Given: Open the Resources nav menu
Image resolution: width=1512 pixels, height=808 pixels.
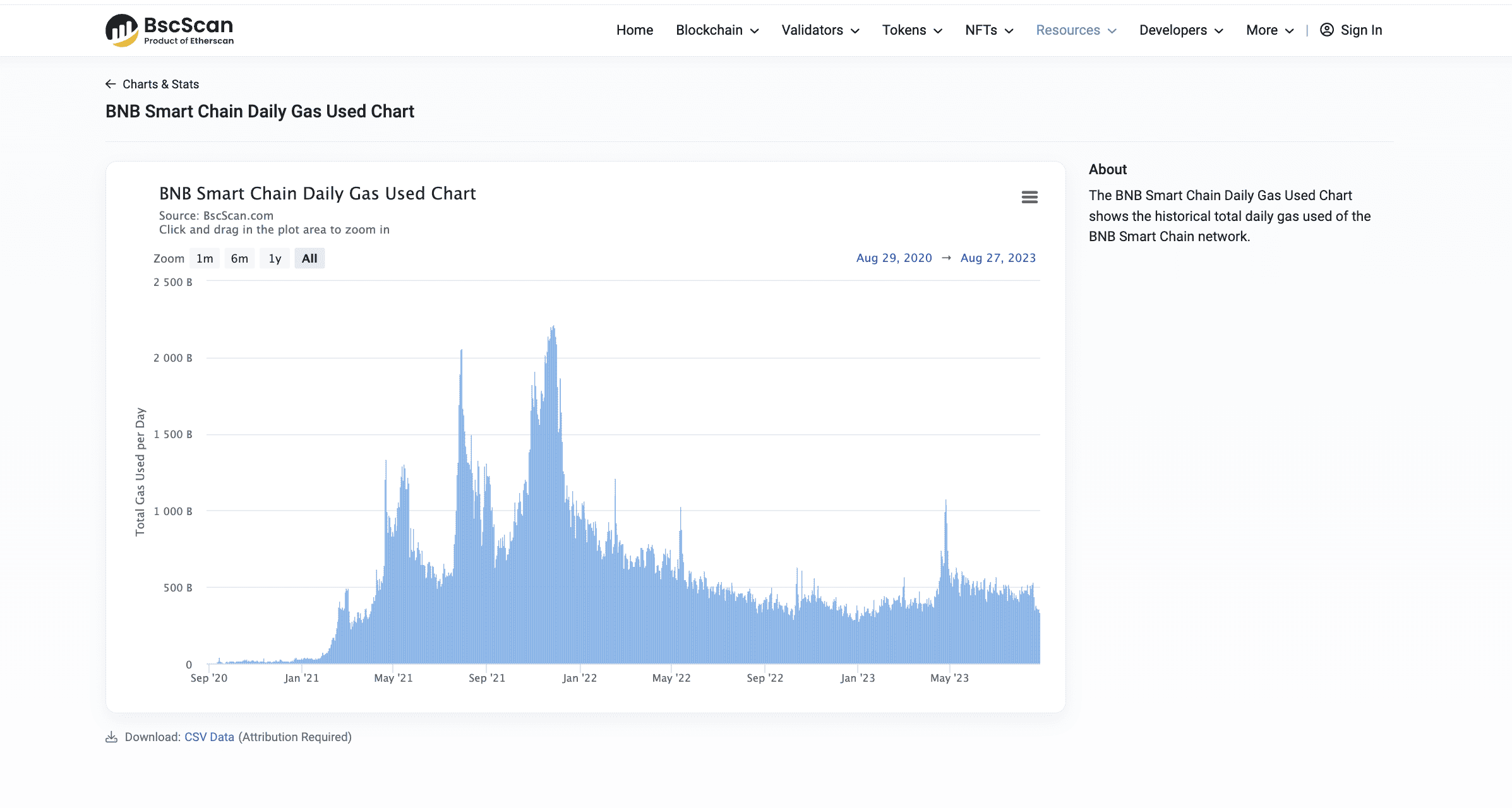Looking at the screenshot, I should 1076,30.
